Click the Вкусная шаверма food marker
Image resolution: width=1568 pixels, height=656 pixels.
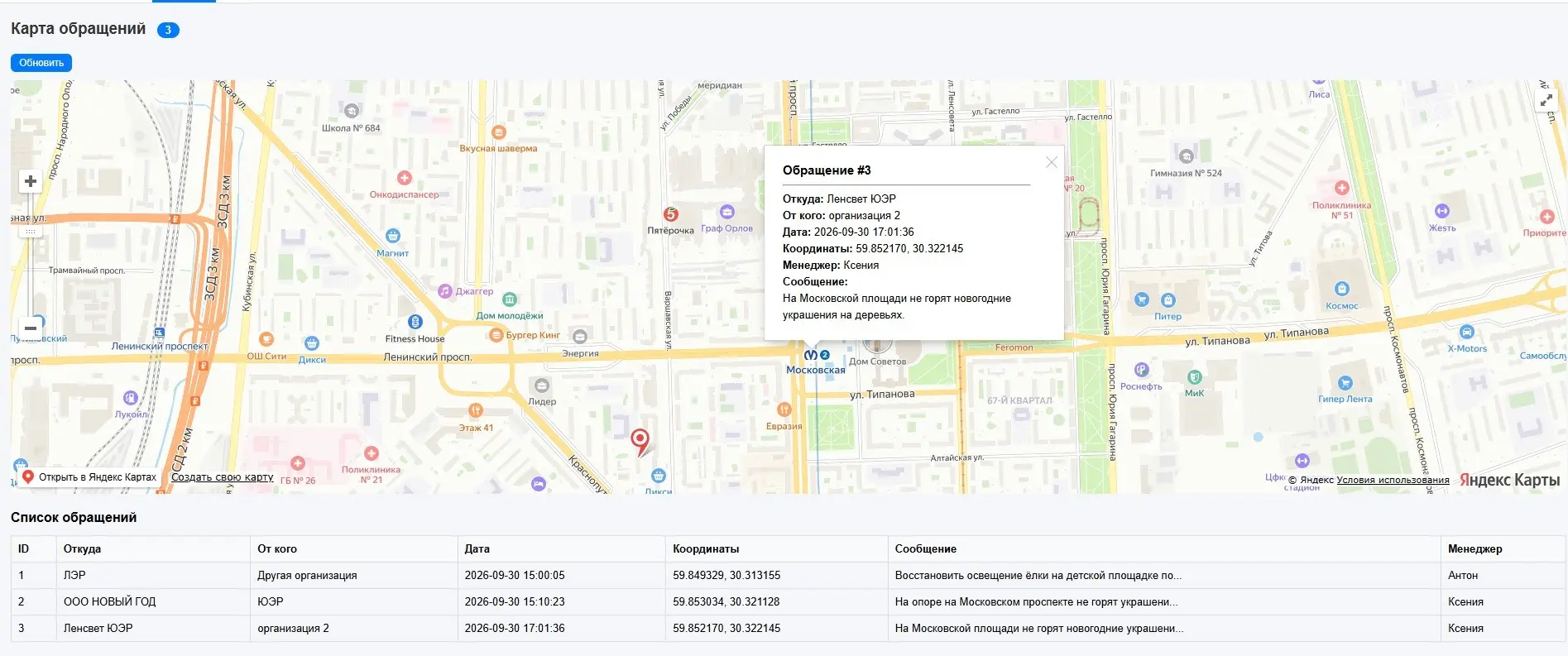498,132
